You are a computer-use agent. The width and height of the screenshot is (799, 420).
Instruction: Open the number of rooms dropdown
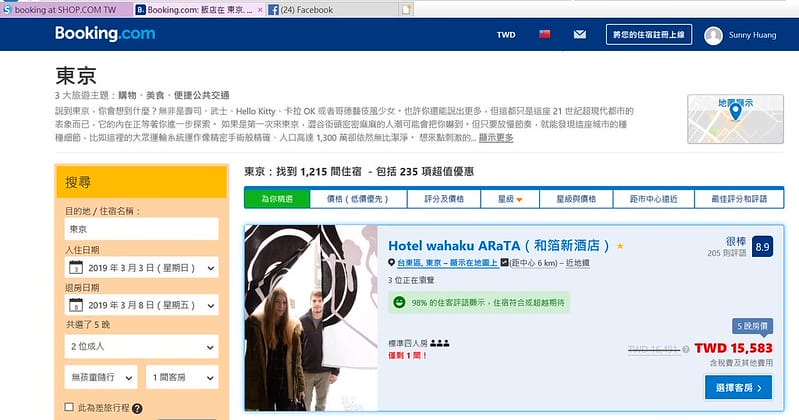point(182,377)
